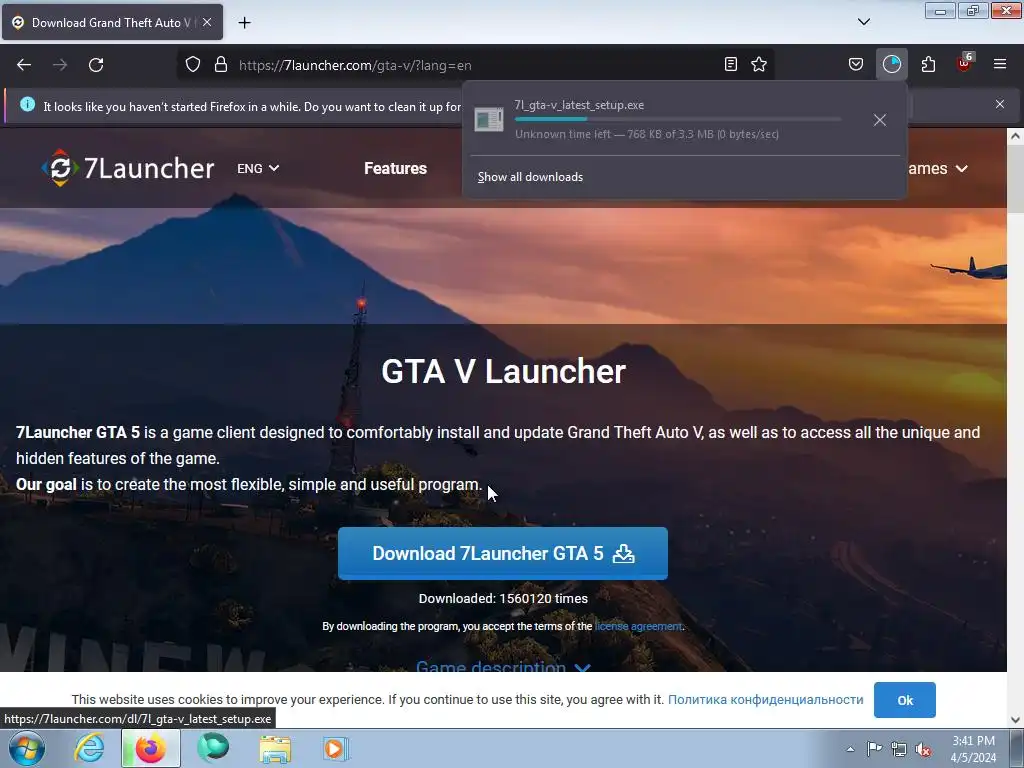
Task: Click the GTA V Launcher heading
Action: click(x=504, y=371)
